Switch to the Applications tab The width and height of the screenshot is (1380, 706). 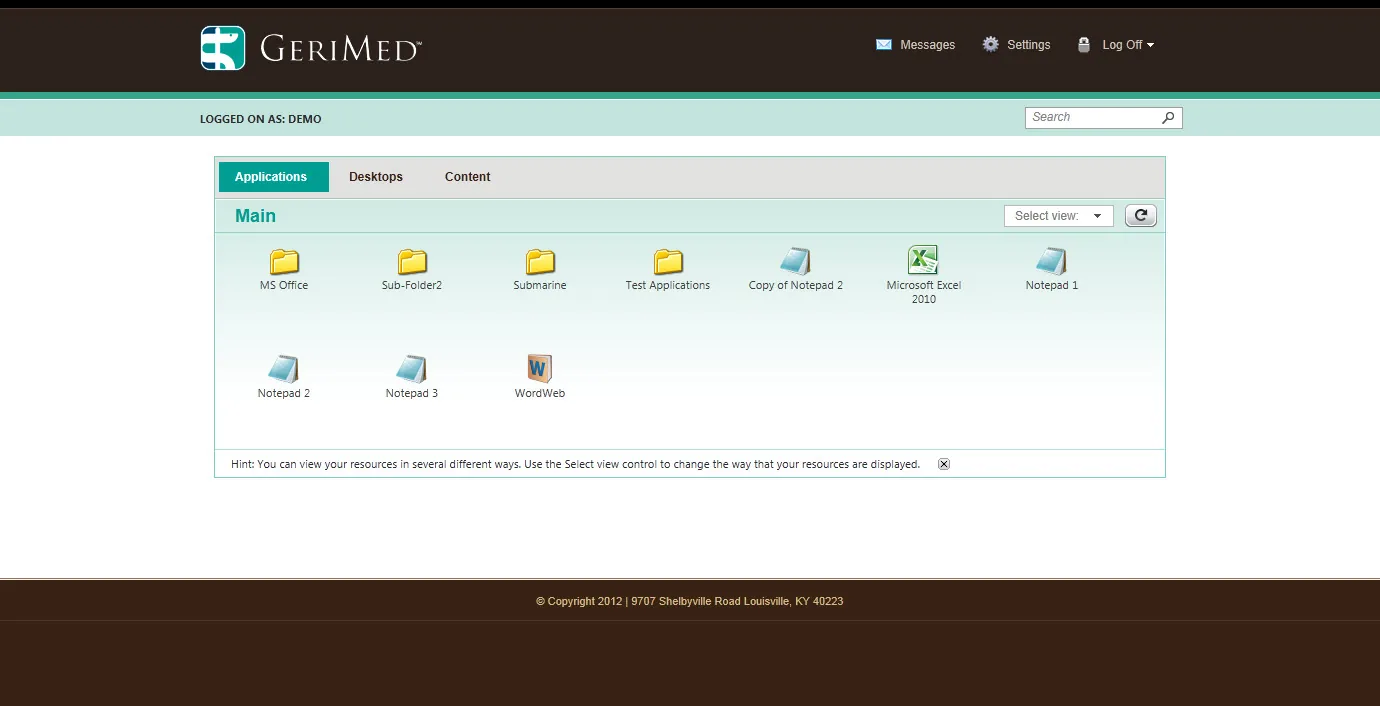coord(273,177)
